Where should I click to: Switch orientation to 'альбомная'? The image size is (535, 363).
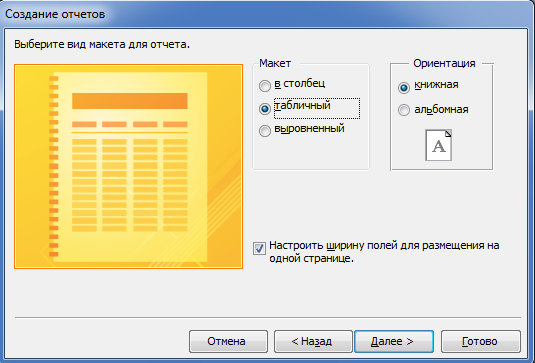coord(404,110)
